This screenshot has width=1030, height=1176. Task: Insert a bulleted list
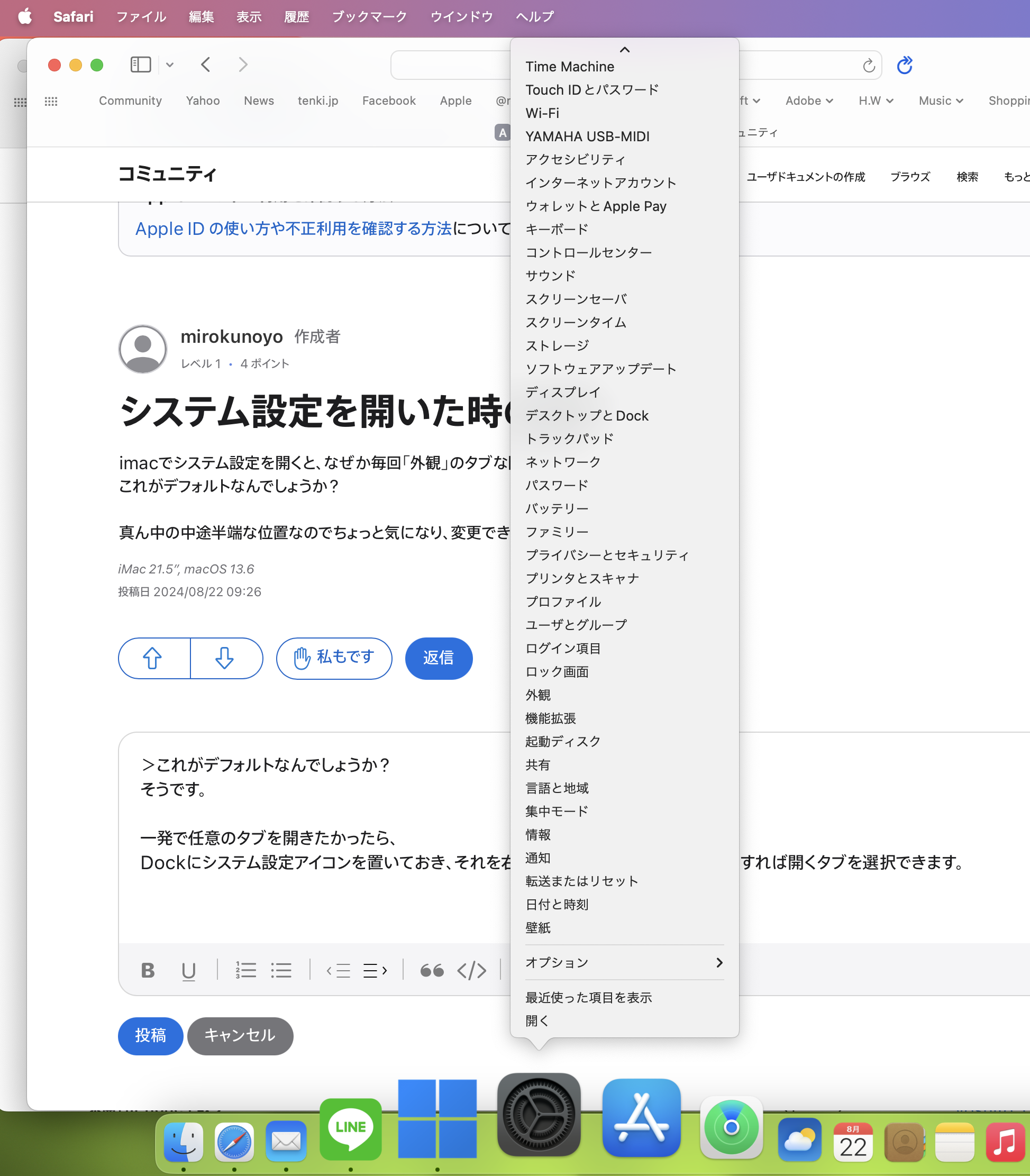(281, 971)
